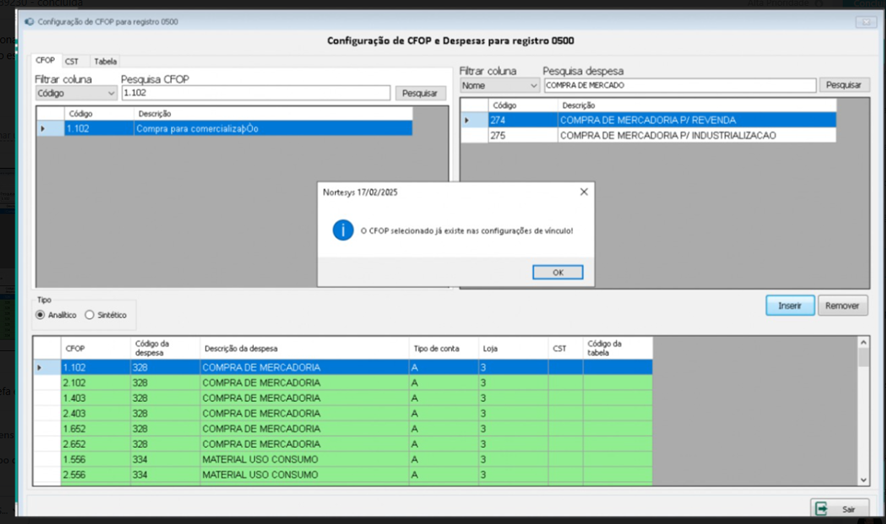Click the blue information icon in the dialog
Viewport: 886px width, 524px height.
(342, 230)
